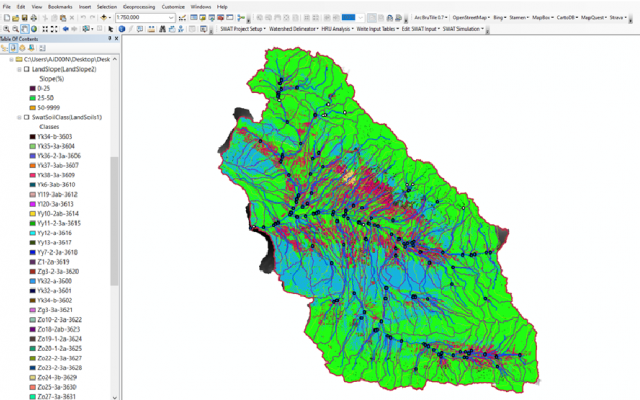Click Table Of Contents vertical scrollbar

115,220
